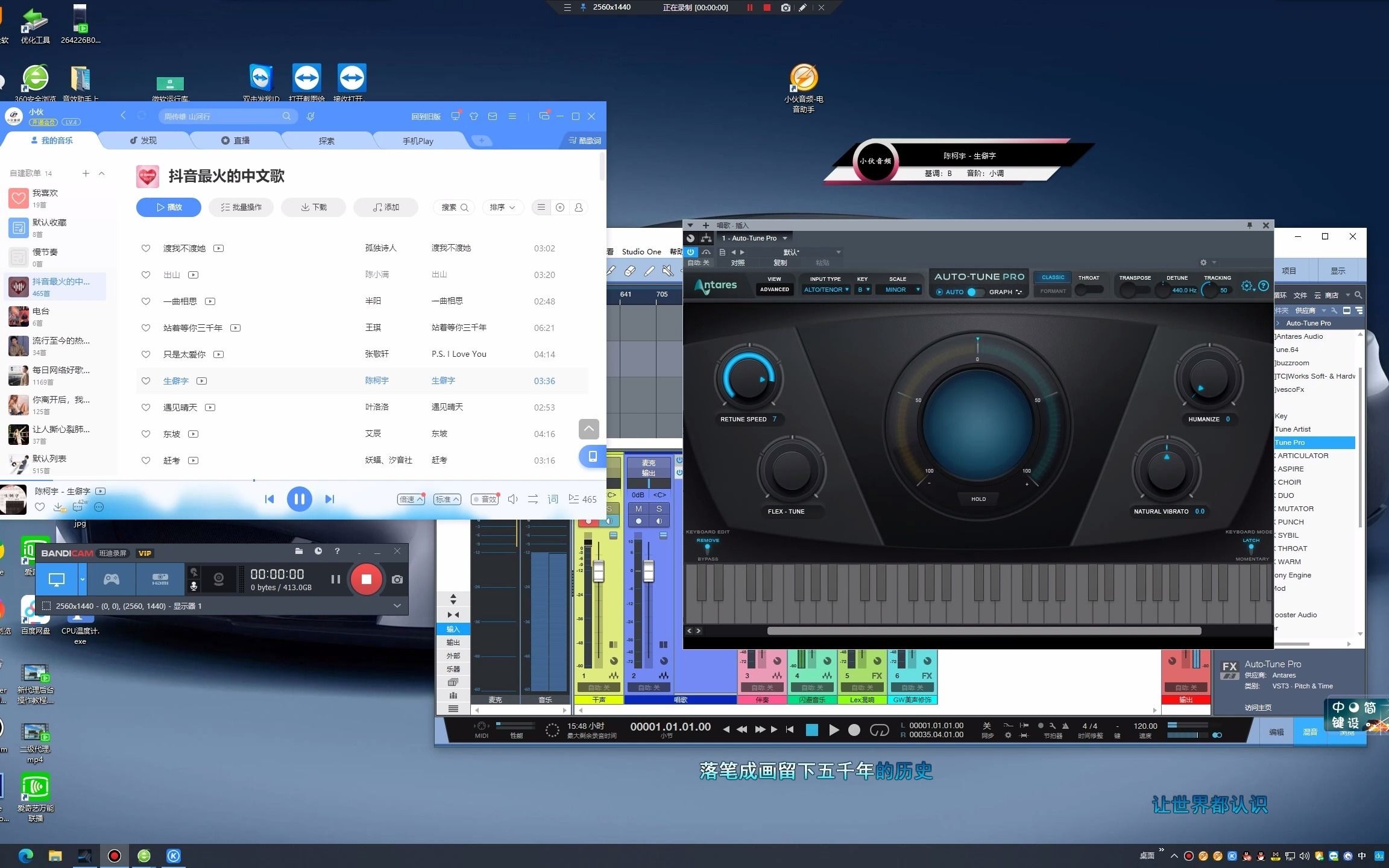Play the MV for song 只是太爱你
1389x868 pixels.
[219, 354]
